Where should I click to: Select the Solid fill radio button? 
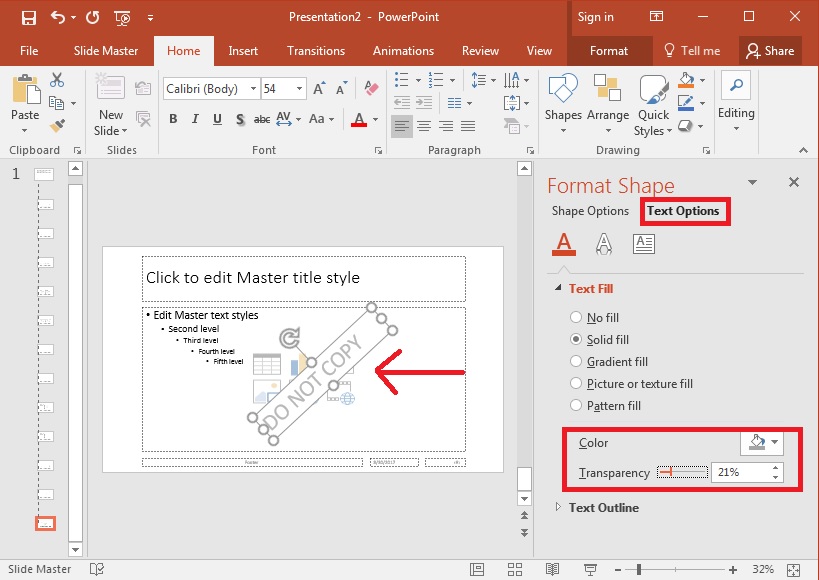point(576,339)
